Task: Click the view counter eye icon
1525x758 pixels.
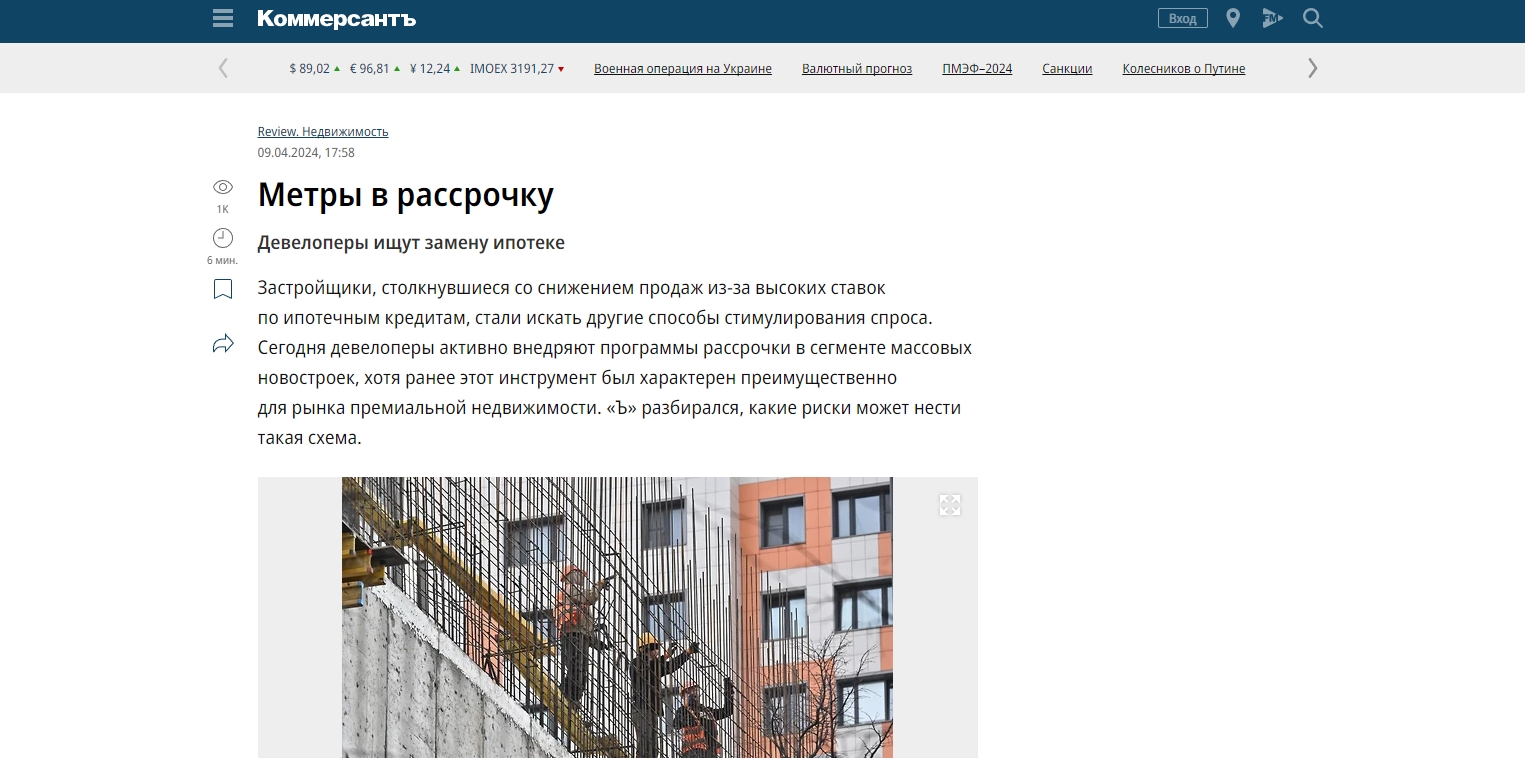Action: pos(221,188)
